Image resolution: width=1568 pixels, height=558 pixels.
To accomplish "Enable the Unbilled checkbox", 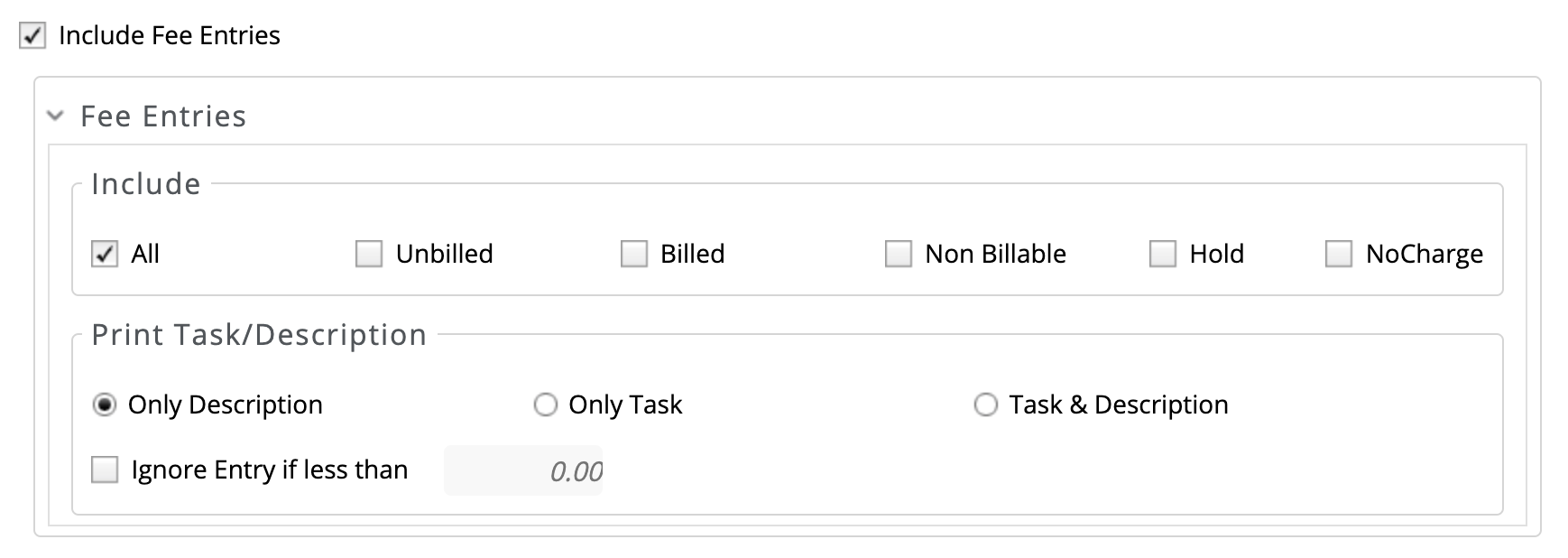I will pyautogui.click(x=369, y=254).
